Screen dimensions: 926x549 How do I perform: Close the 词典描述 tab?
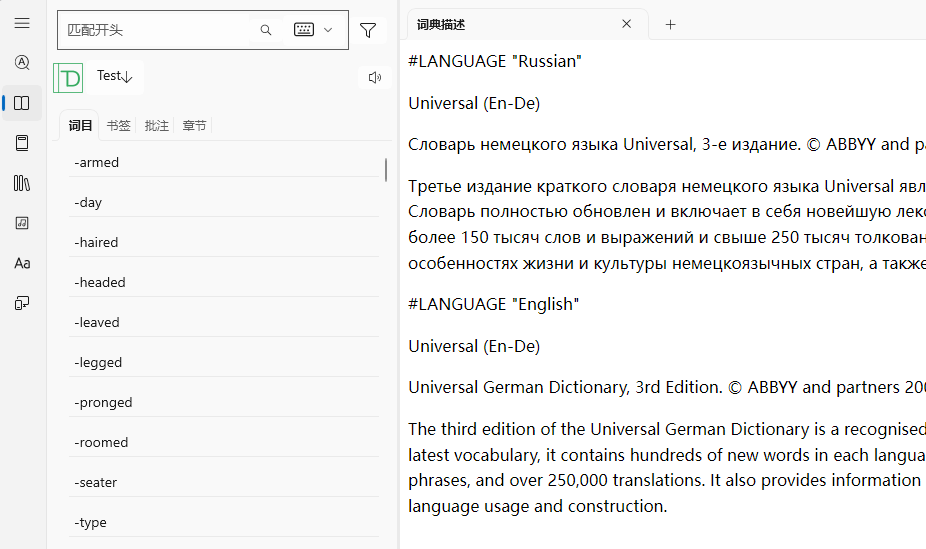(x=627, y=24)
